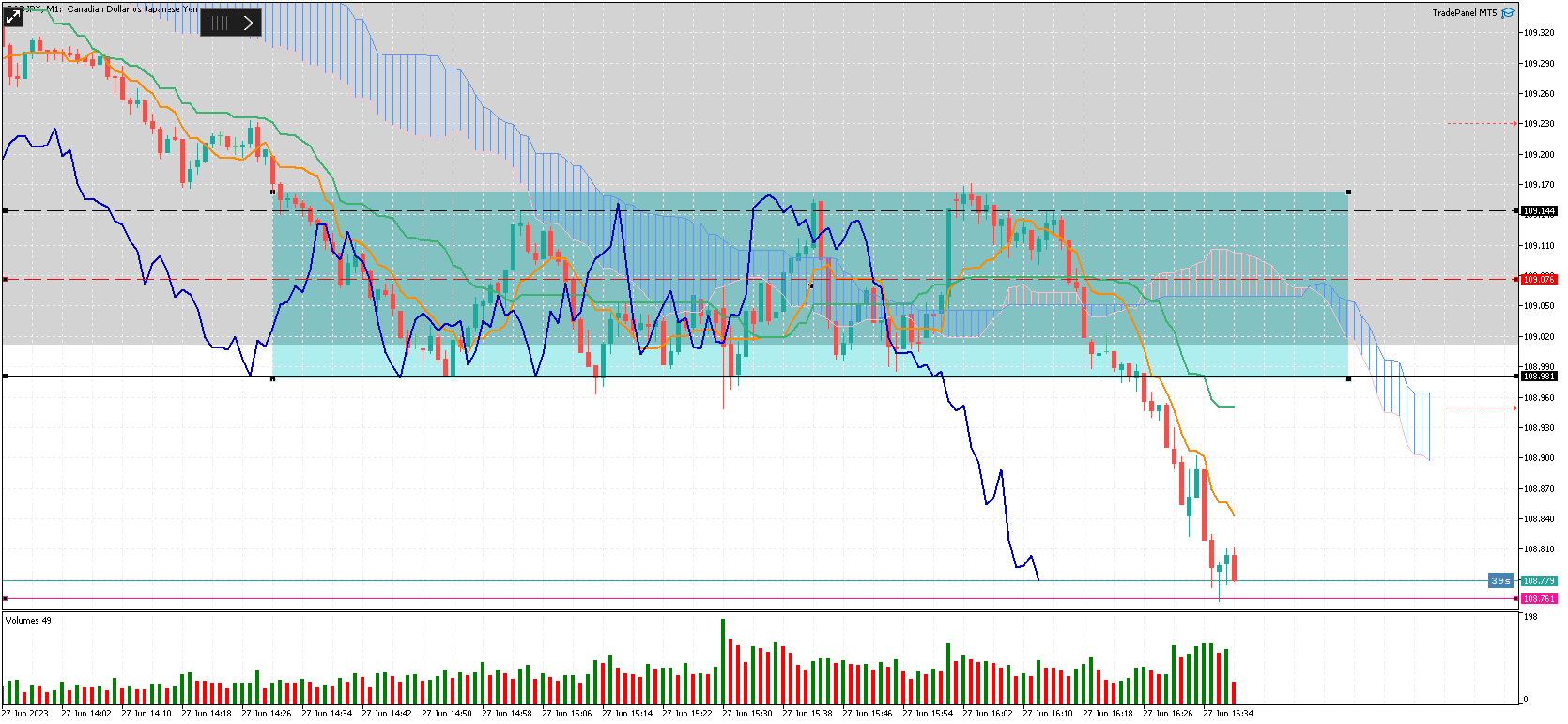Click the pink 108.761 price label
1568x724 pixels.
click(1539, 599)
